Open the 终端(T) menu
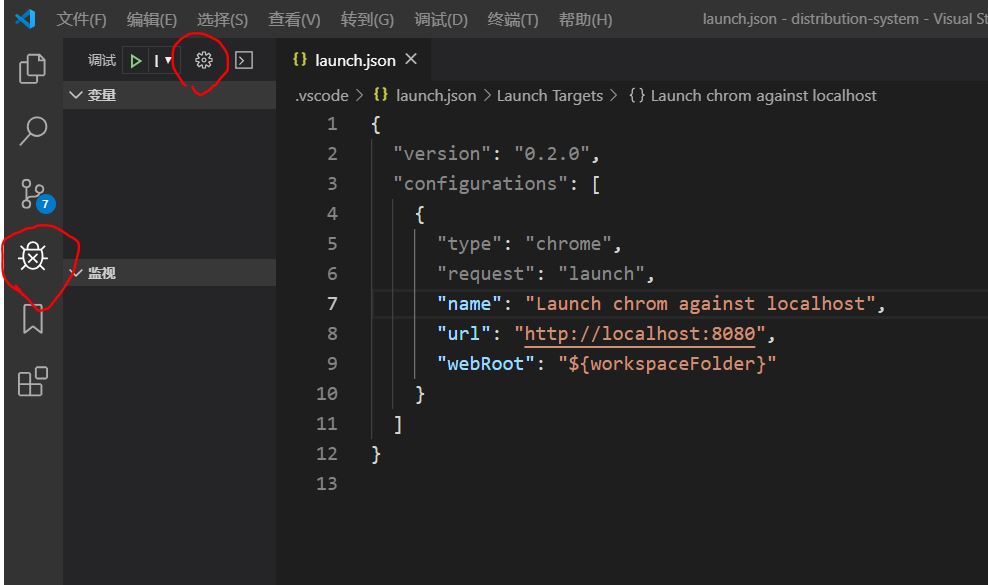988x585 pixels. click(x=513, y=20)
